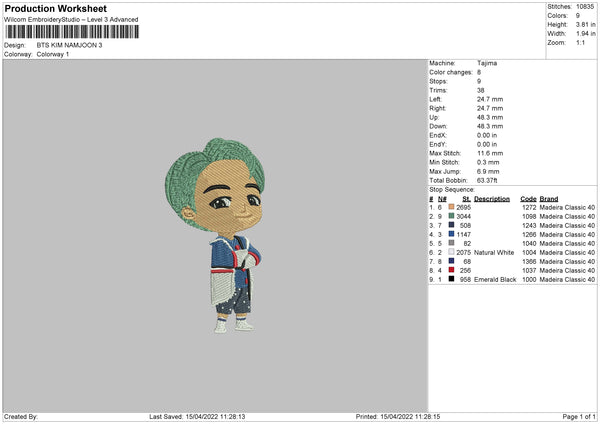This screenshot has width=600, height=424.
Task: Click the 'St.' column header
Action: [466, 199]
